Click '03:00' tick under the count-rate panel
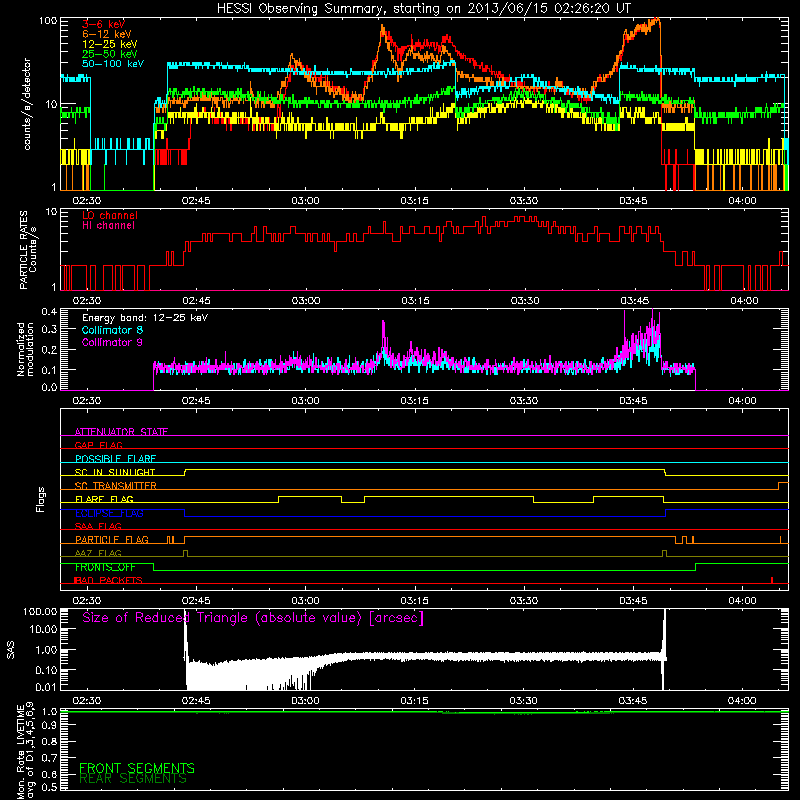This screenshot has height=800, width=800. (x=305, y=201)
